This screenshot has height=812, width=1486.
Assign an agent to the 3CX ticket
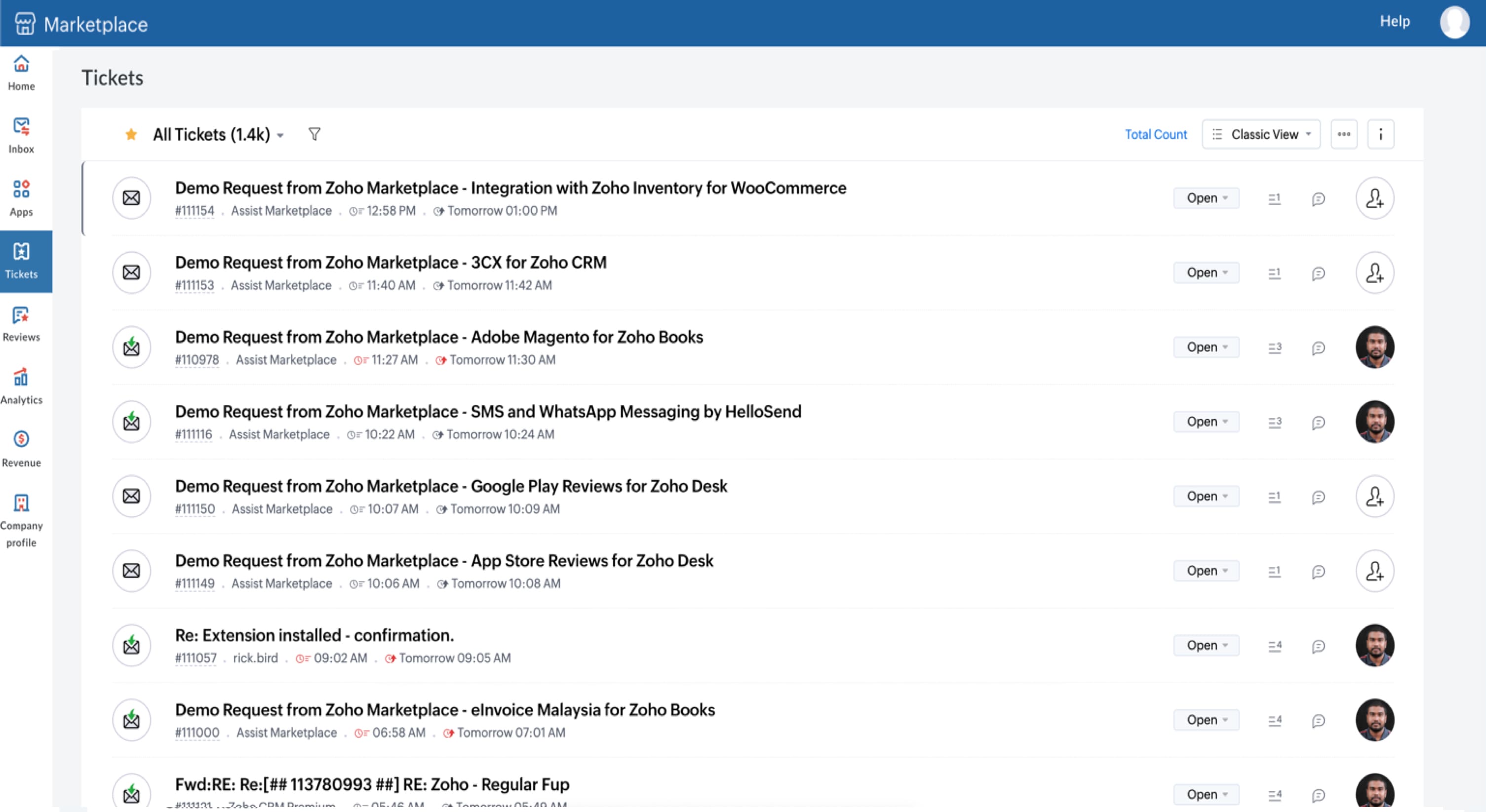click(1374, 272)
